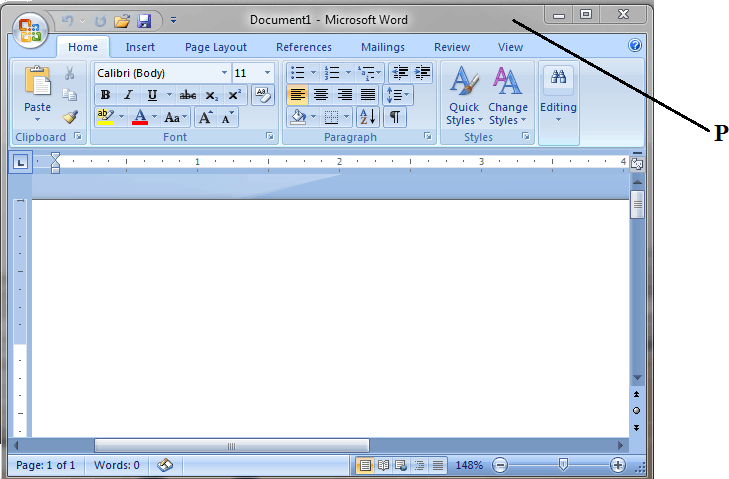Click the Grow Font icon
Viewport: 729px width, 479px height.
click(x=205, y=118)
